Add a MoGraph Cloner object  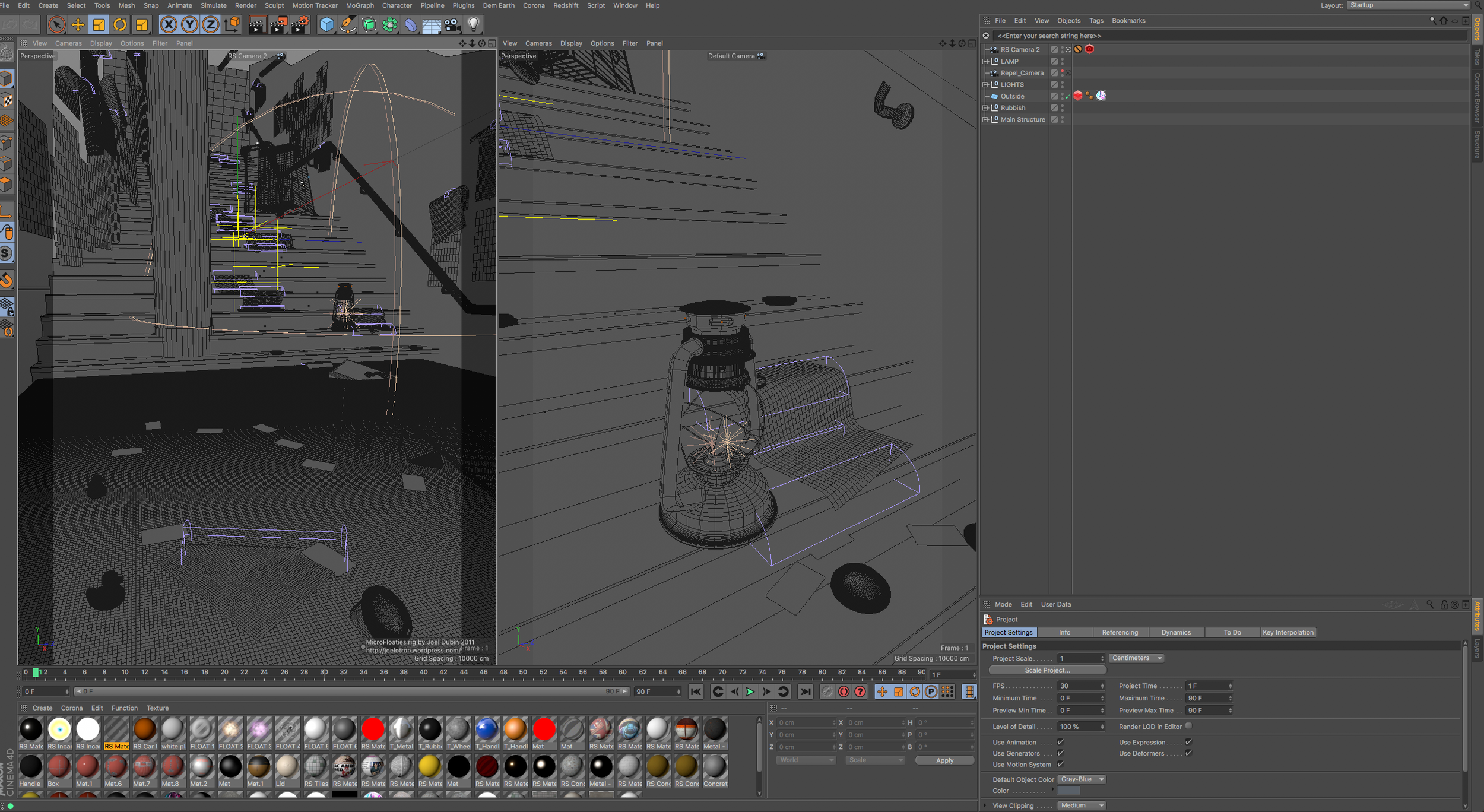coord(390,25)
